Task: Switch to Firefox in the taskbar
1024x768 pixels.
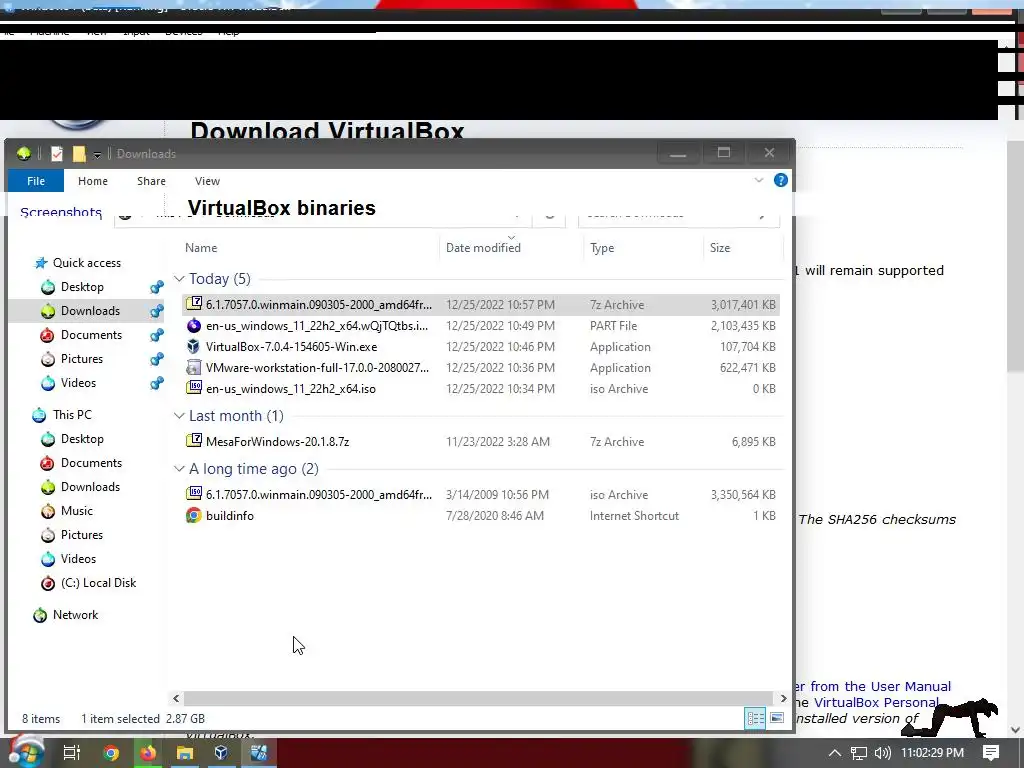Action: coord(148,753)
